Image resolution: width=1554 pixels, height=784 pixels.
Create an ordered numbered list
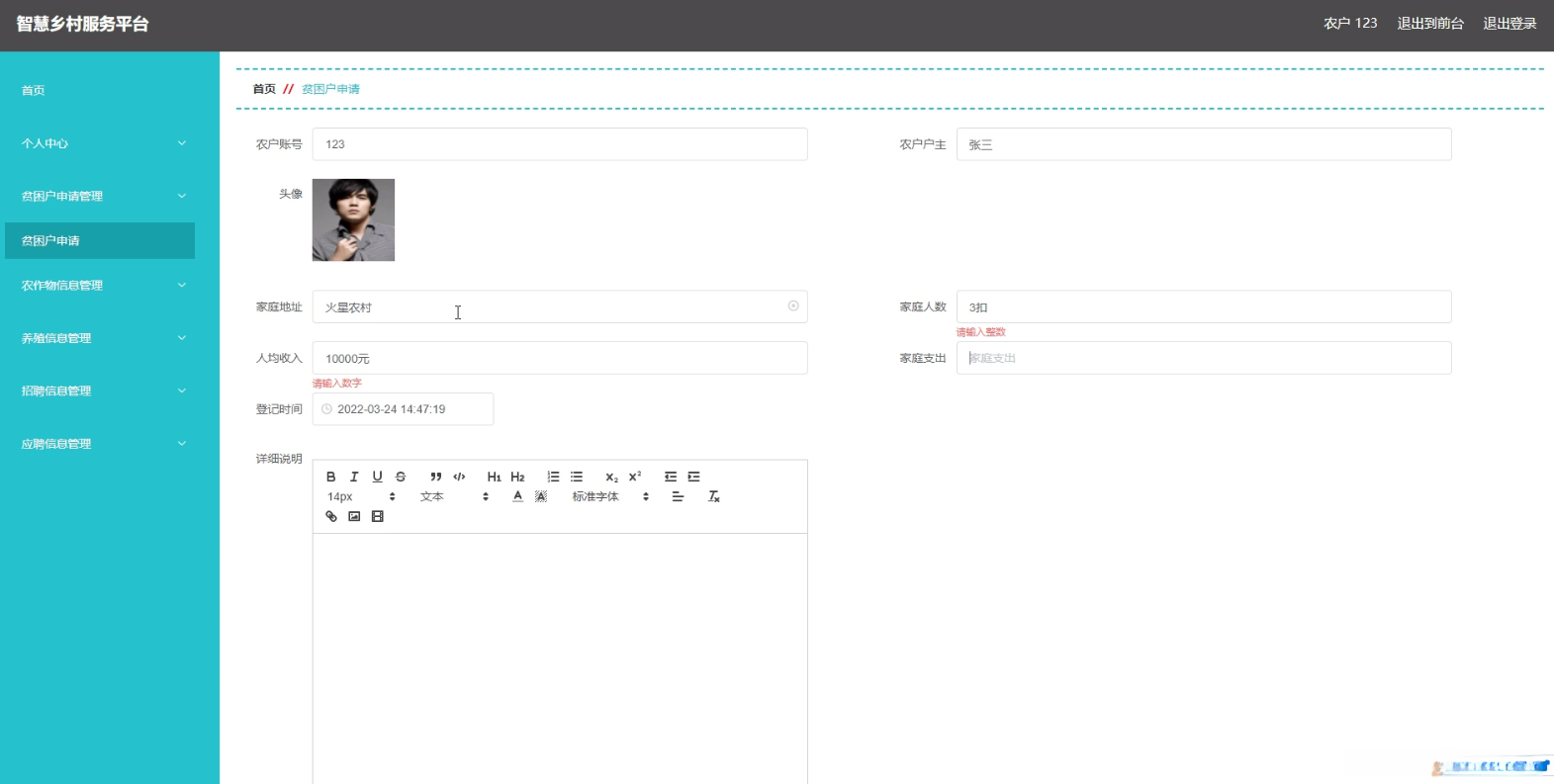(x=553, y=477)
